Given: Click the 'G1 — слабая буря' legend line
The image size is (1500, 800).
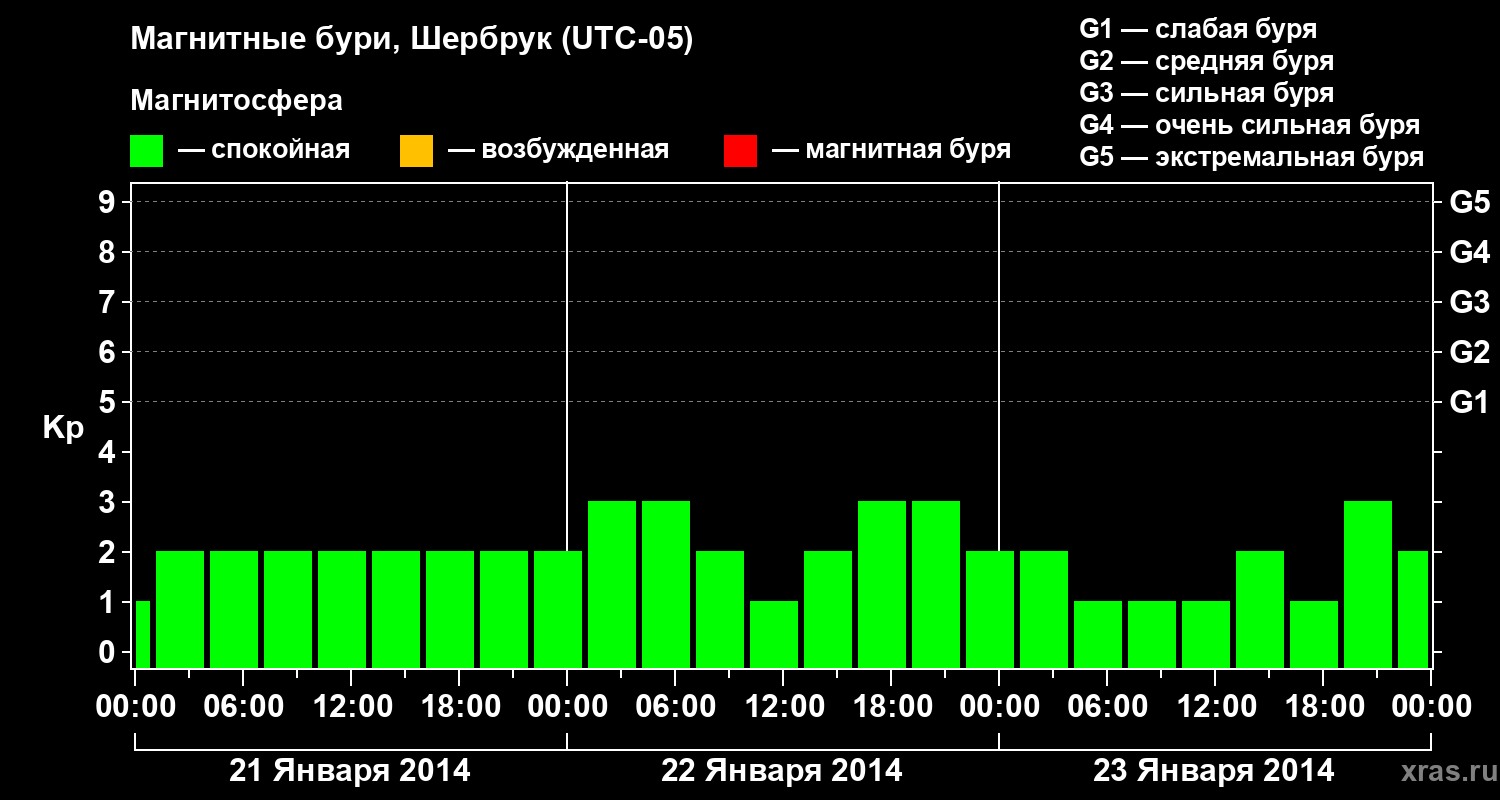Looking at the screenshot, I should pyautogui.click(x=1198, y=29).
